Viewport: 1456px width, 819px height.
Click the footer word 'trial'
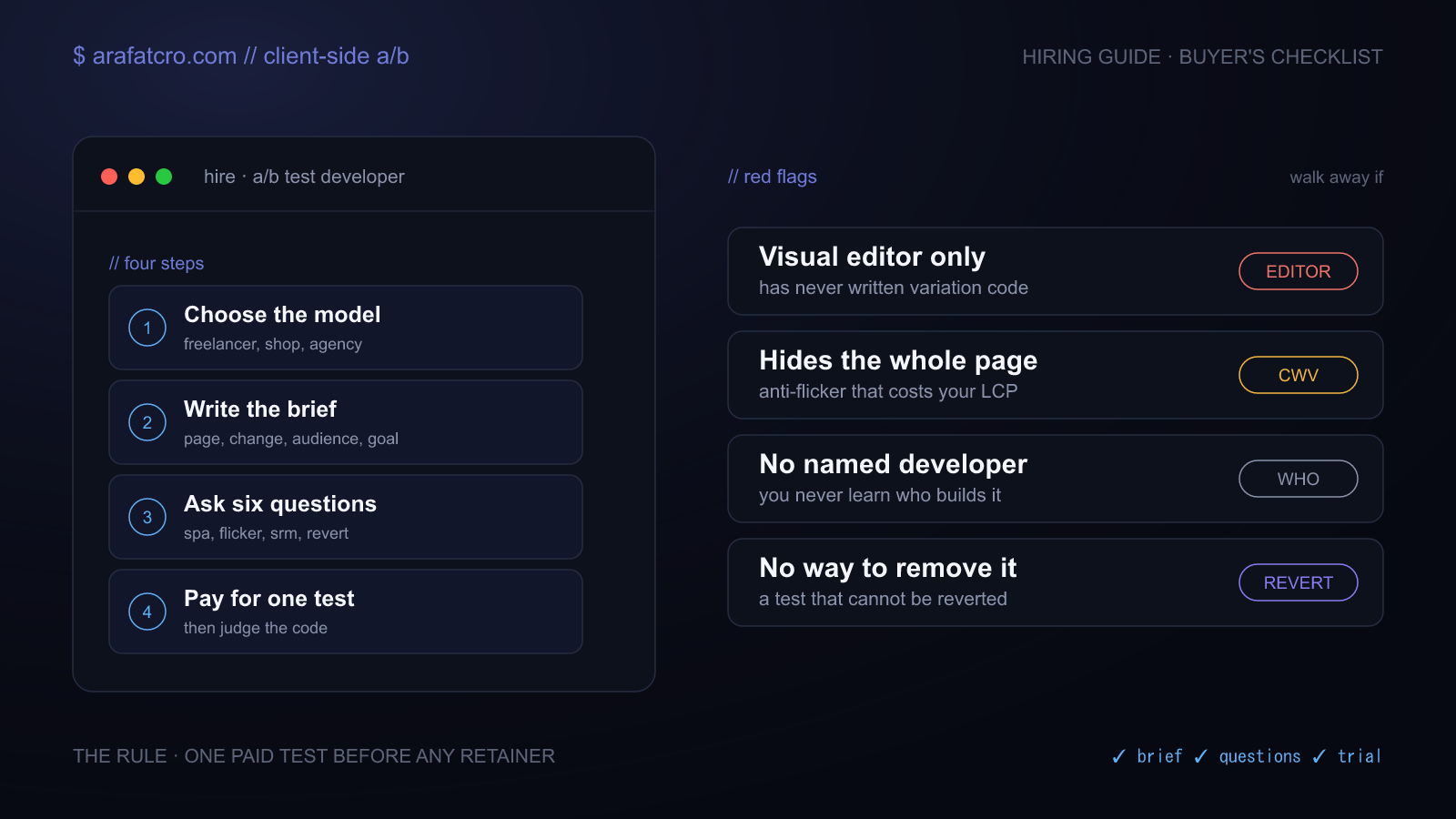1360,756
